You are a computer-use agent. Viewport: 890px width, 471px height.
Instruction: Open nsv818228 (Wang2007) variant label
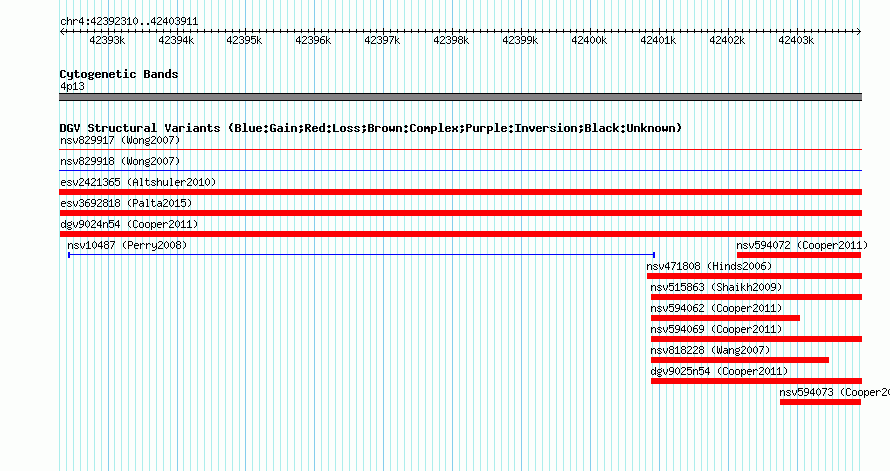point(710,350)
